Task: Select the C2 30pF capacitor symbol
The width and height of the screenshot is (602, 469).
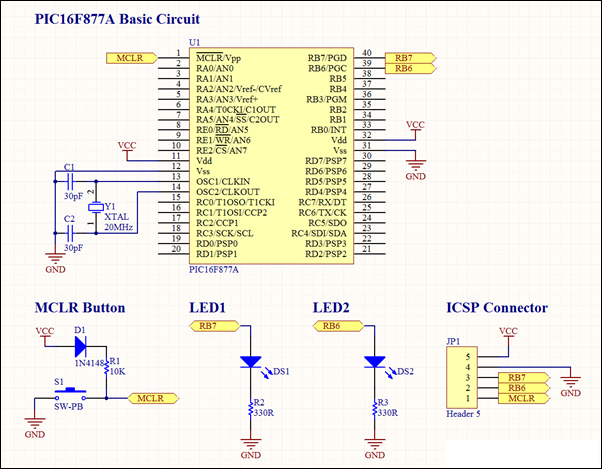Action: point(70,233)
